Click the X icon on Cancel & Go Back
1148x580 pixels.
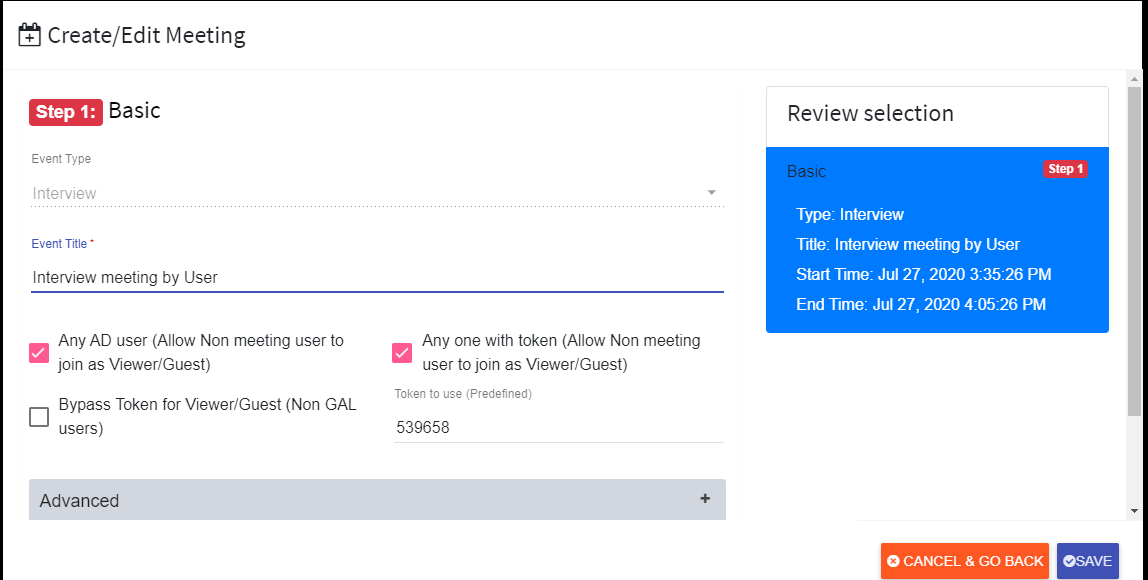pos(893,561)
